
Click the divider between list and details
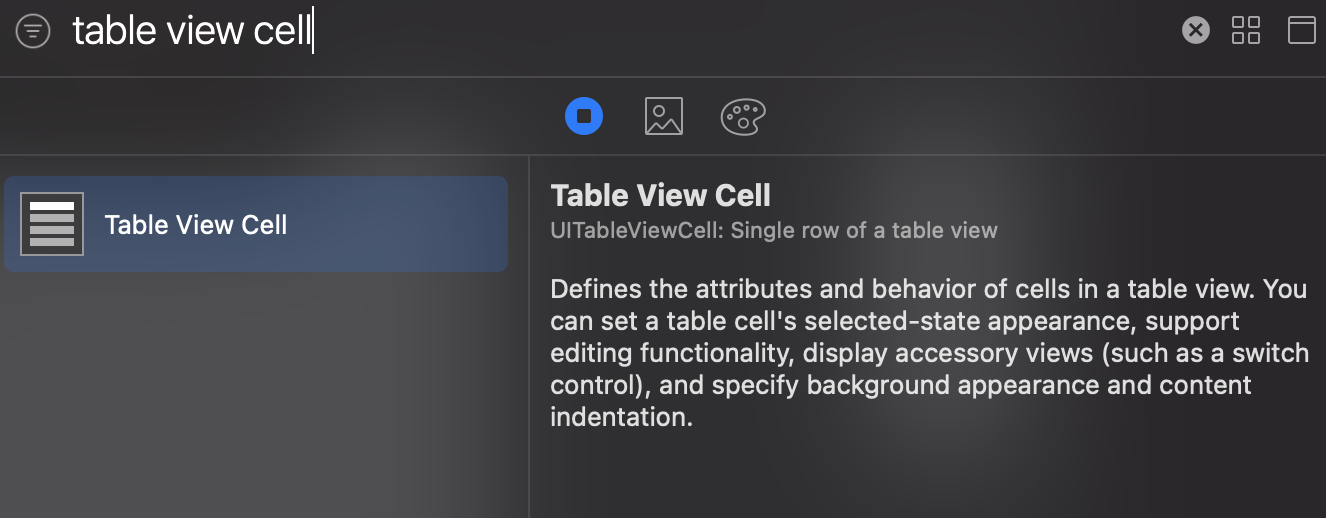pyautogui.click(x=529, y=336)
